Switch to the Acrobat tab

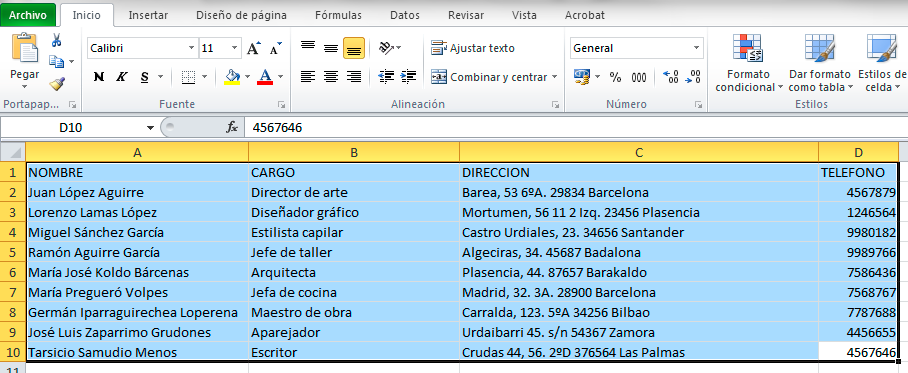pos(584,16)
